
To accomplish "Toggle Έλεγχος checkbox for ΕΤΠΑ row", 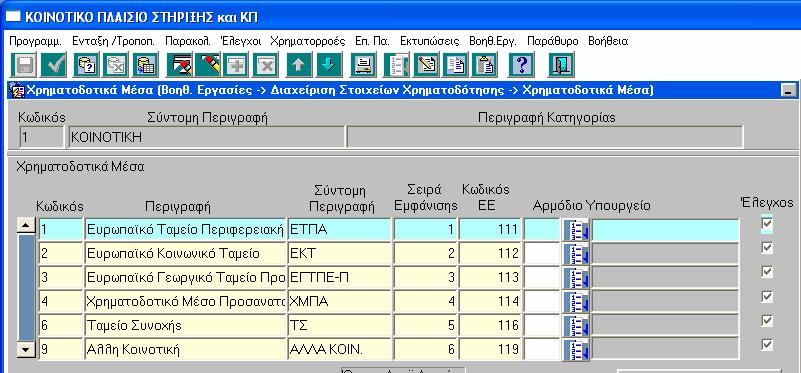I will click(x=767, y=224).
